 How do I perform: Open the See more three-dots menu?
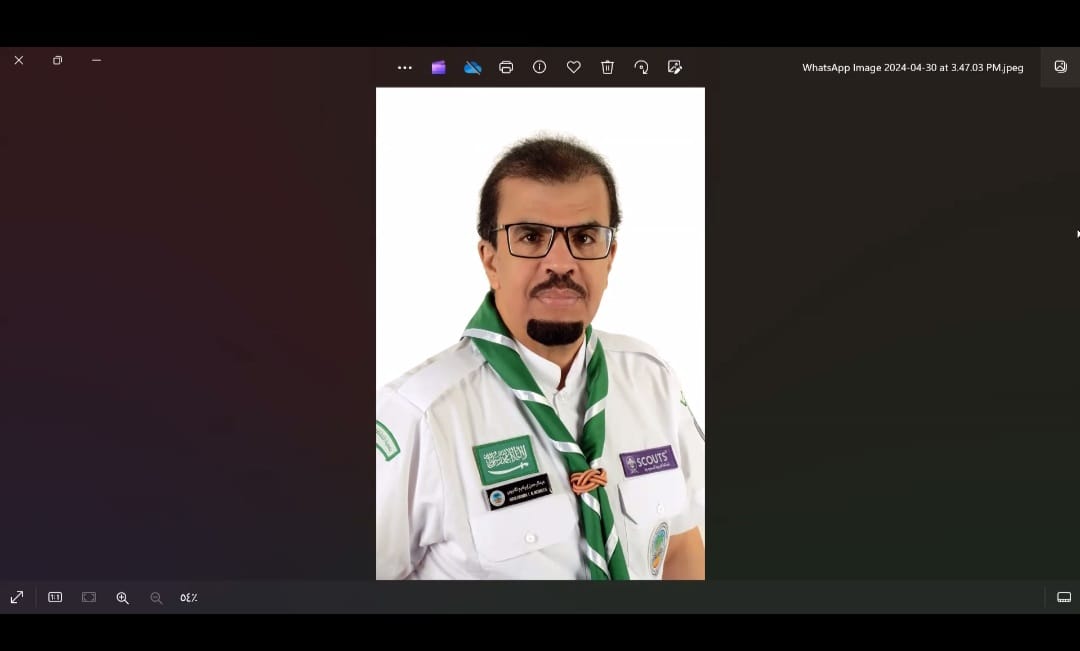point(405,68)
